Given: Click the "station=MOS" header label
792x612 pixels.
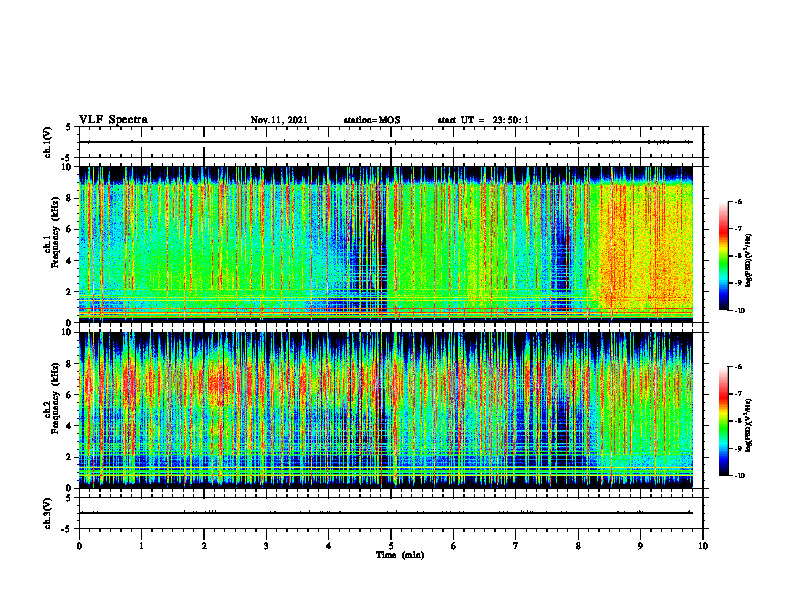Looking at the screenshot, I should (372, 120).
